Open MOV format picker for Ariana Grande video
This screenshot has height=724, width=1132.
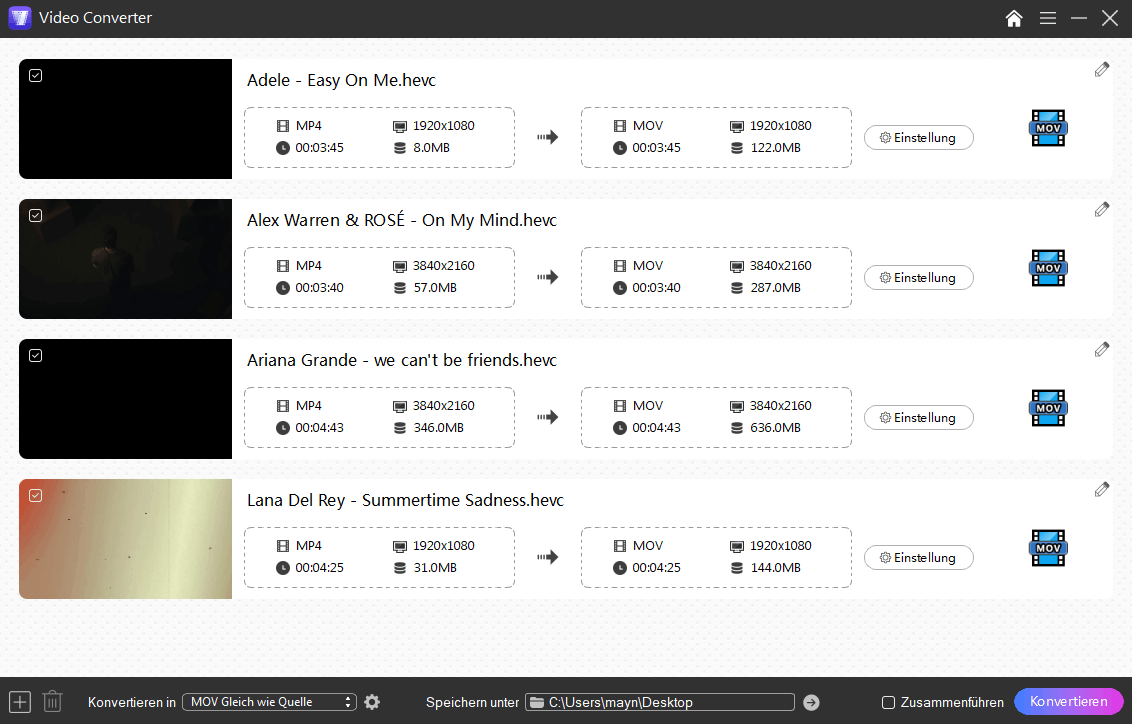tap(1048, 408)
